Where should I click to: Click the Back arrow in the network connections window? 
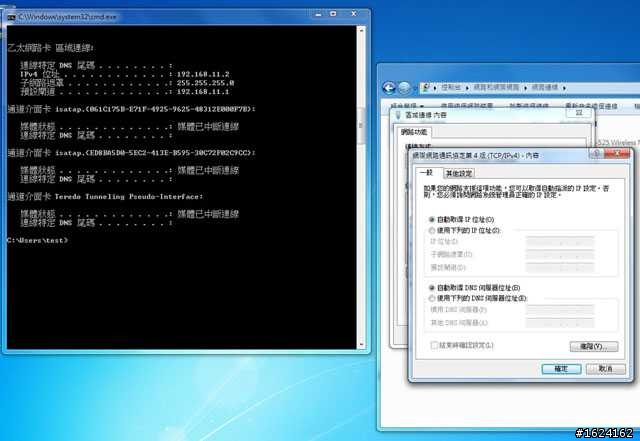(389, 88)
